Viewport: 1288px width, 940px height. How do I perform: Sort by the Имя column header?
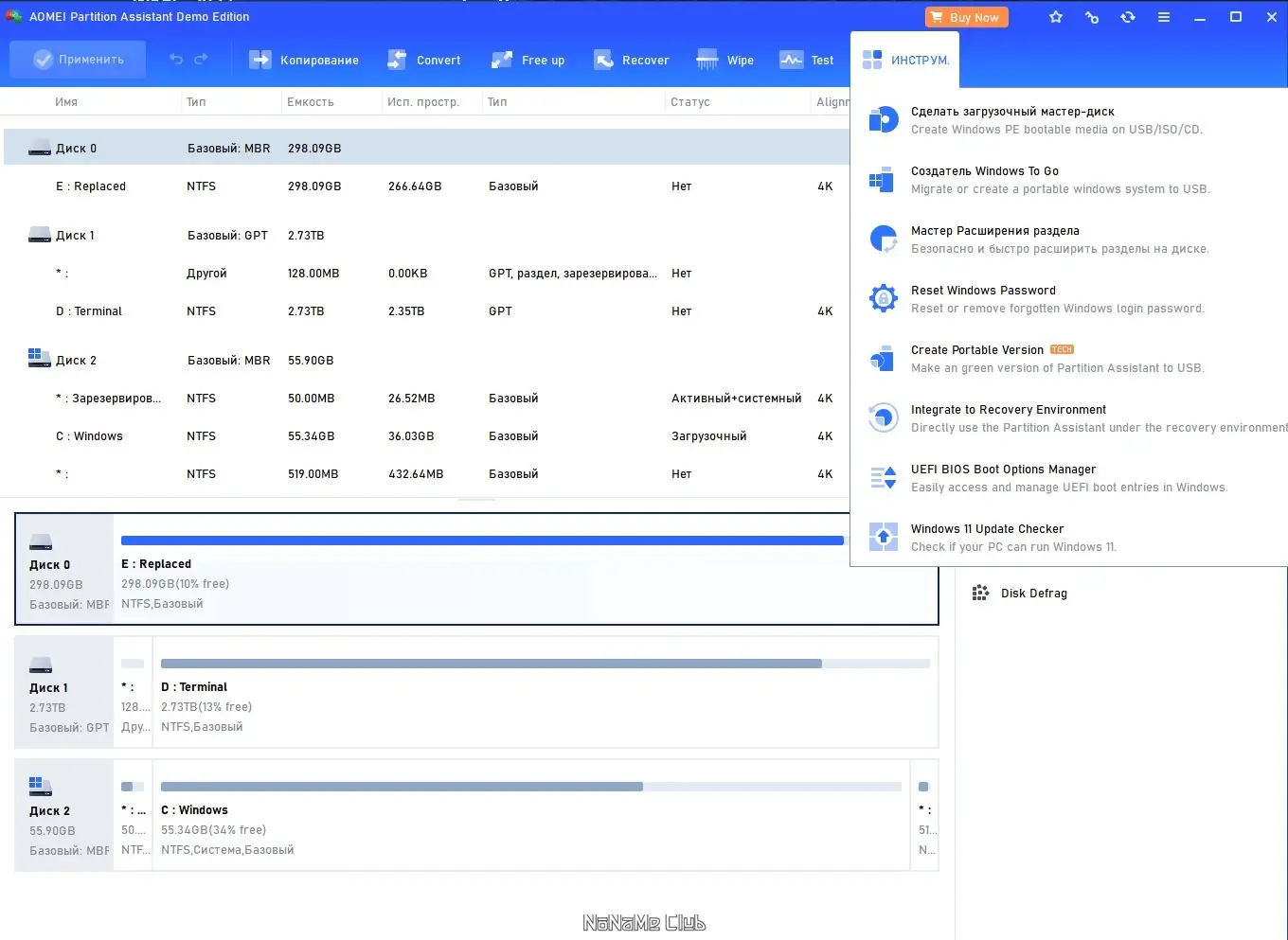point(66,102)
